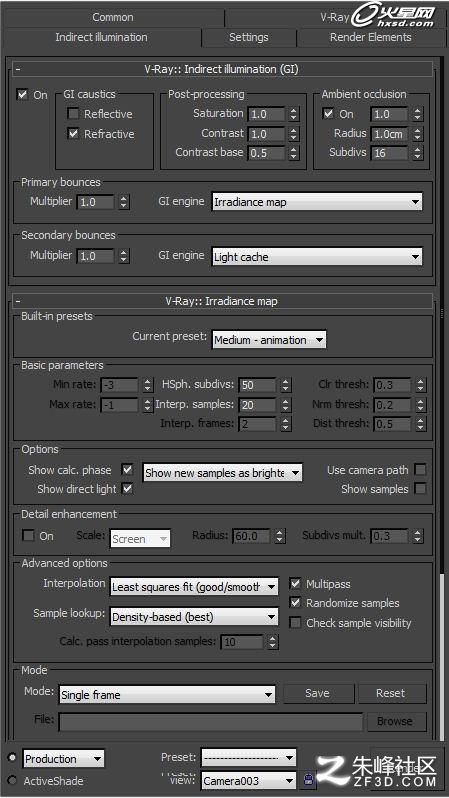Click the HSph. subdivs spinner arrows
The height and width of the screenshot is (798, 449).
click(x=286, y=385)
